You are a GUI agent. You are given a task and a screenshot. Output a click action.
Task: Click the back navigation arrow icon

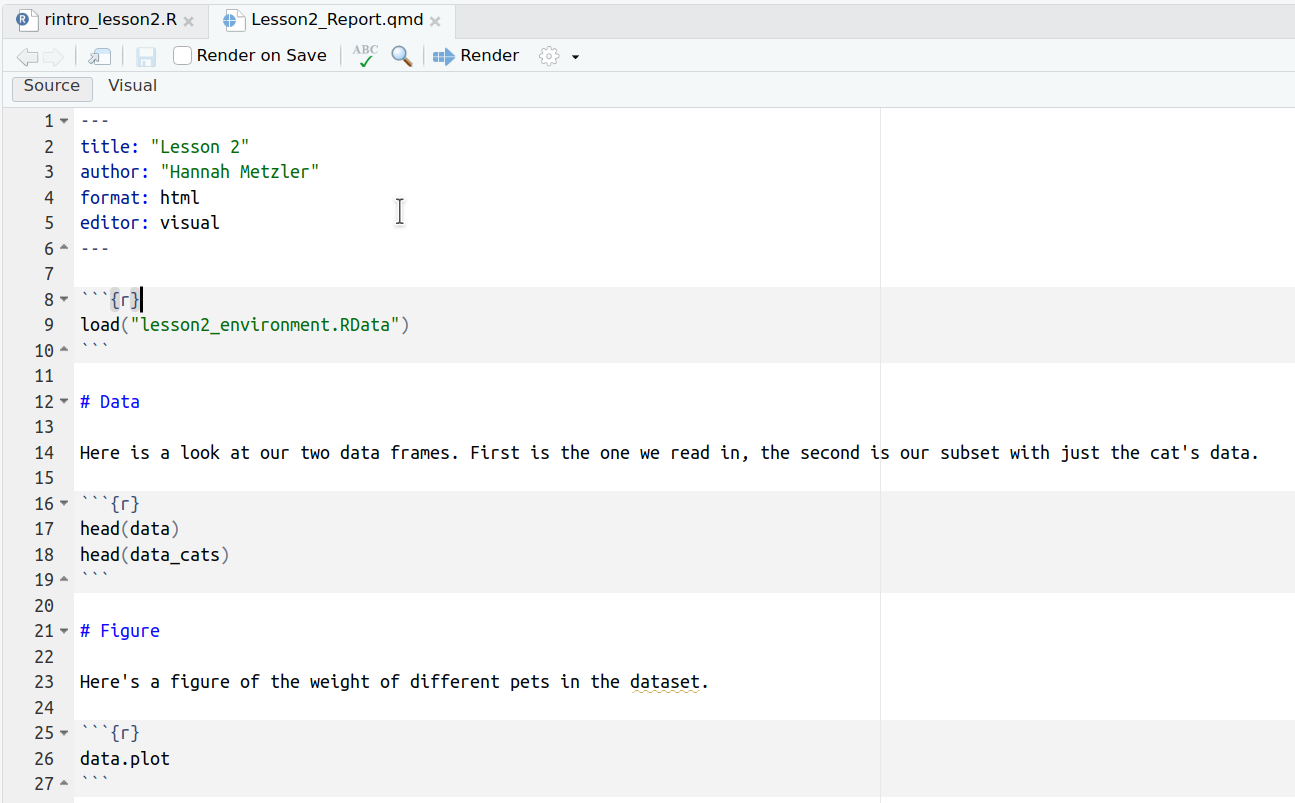pyautogui.click(x=27, y=57)
